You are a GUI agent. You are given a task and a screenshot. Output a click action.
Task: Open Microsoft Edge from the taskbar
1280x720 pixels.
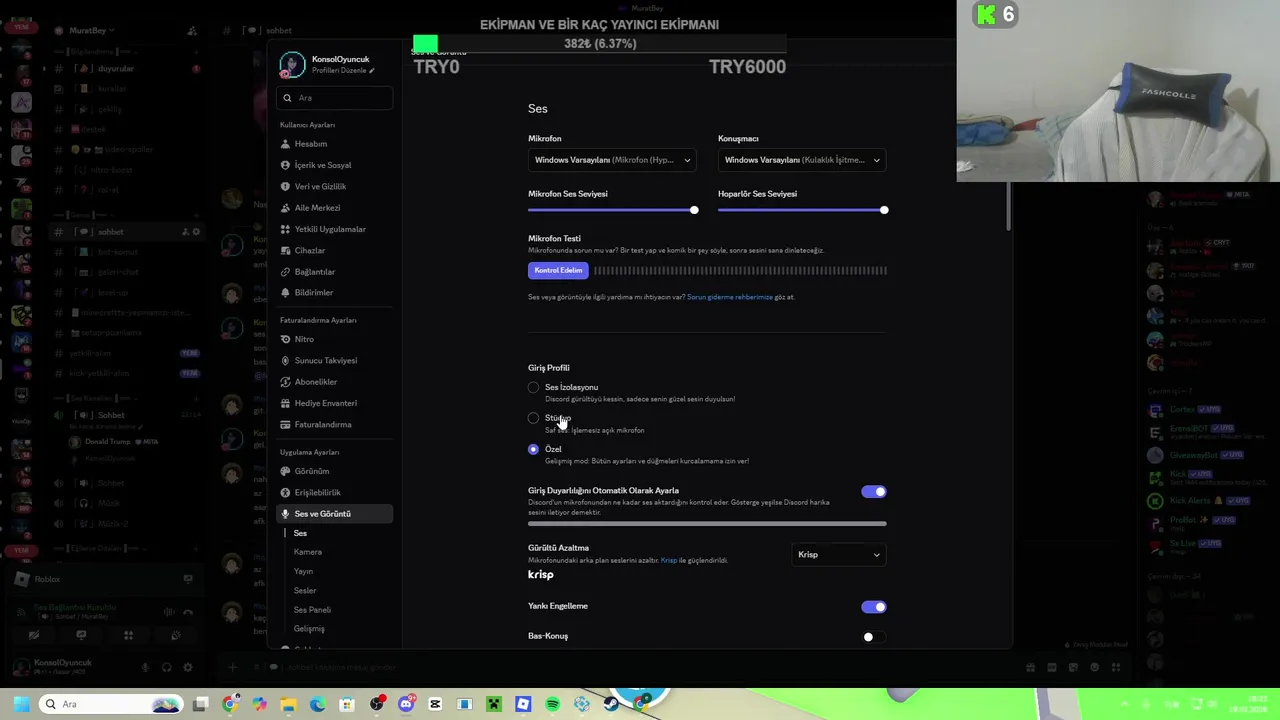pos(318,704)
